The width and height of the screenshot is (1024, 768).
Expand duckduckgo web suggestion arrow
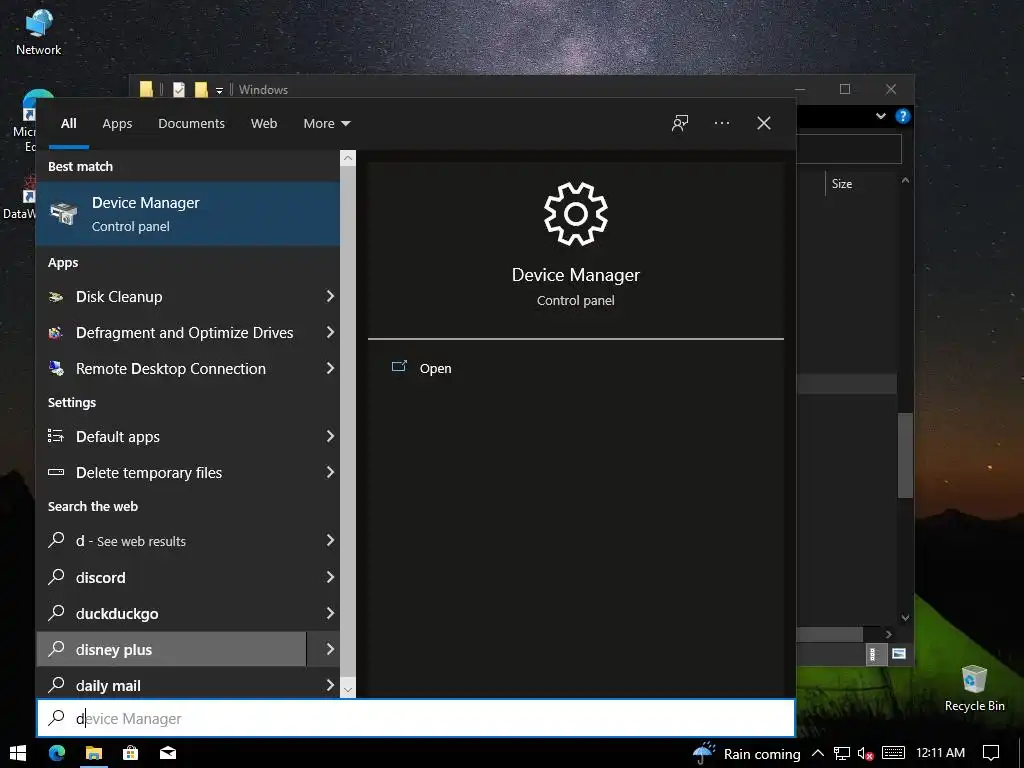pyautogui.click(x=330, y=613)
